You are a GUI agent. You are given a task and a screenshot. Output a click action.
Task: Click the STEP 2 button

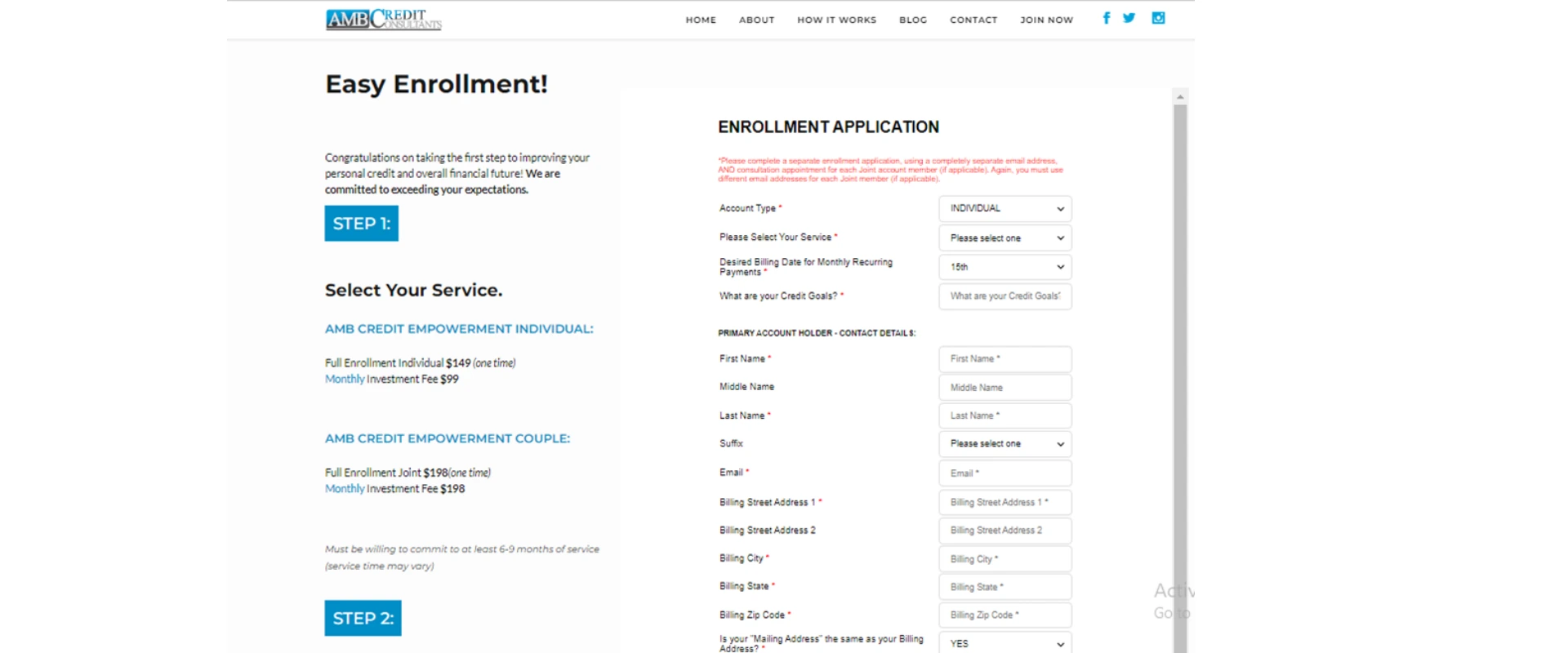click(363, 618)
